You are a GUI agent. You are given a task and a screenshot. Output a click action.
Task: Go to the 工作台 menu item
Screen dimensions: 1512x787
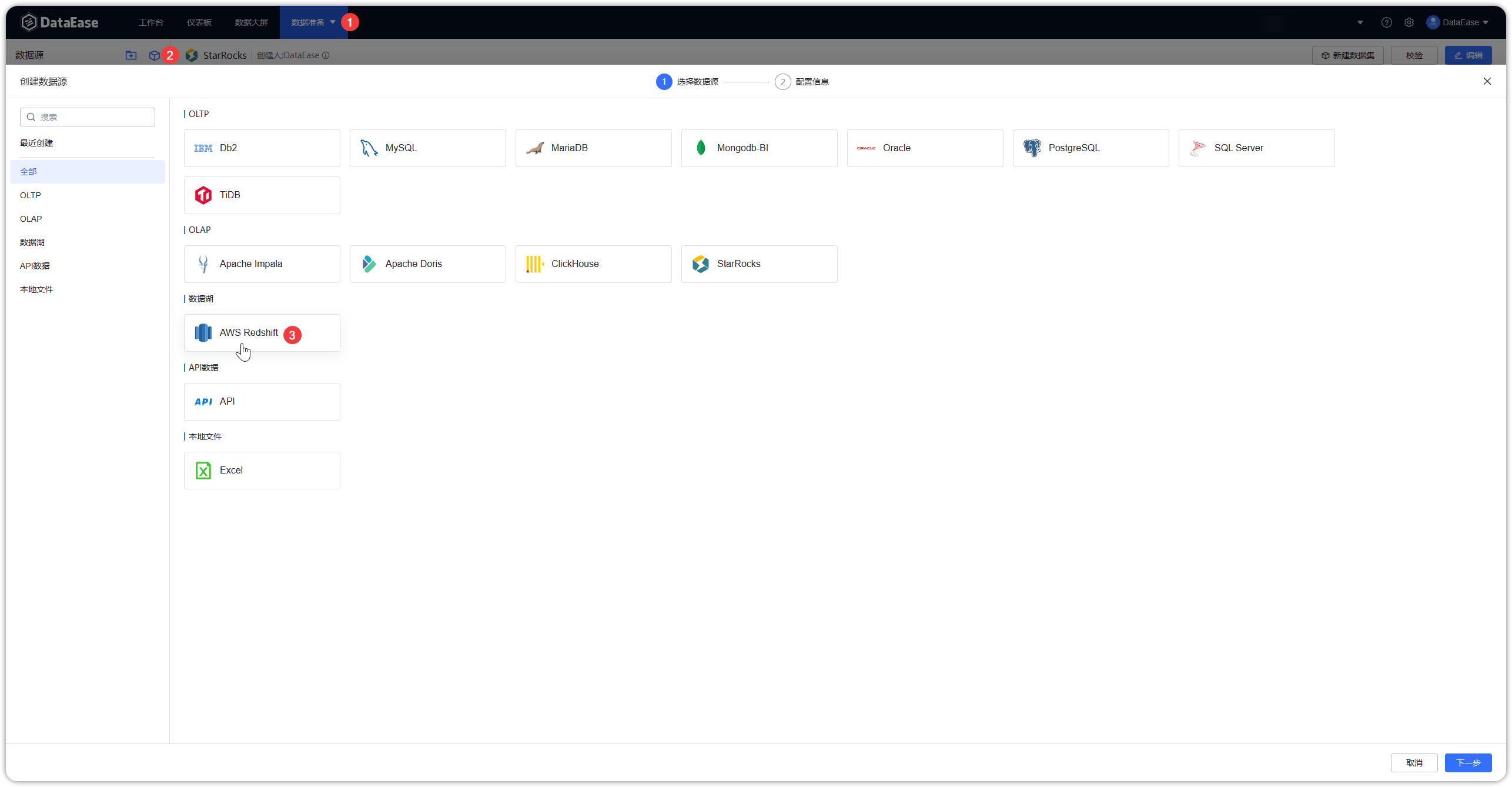click(151, 22)
